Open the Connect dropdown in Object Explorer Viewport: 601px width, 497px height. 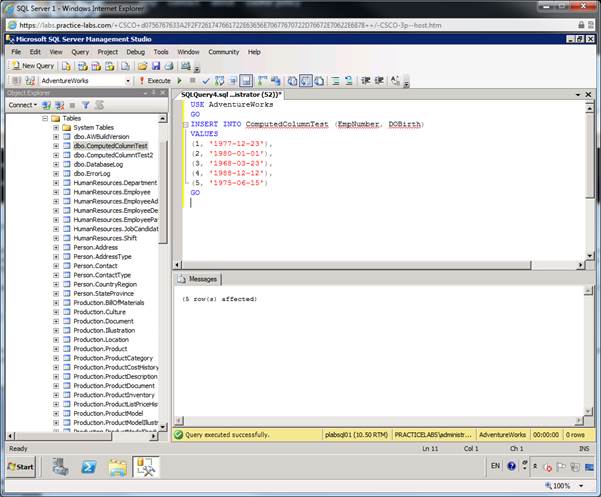pos(23,105)
